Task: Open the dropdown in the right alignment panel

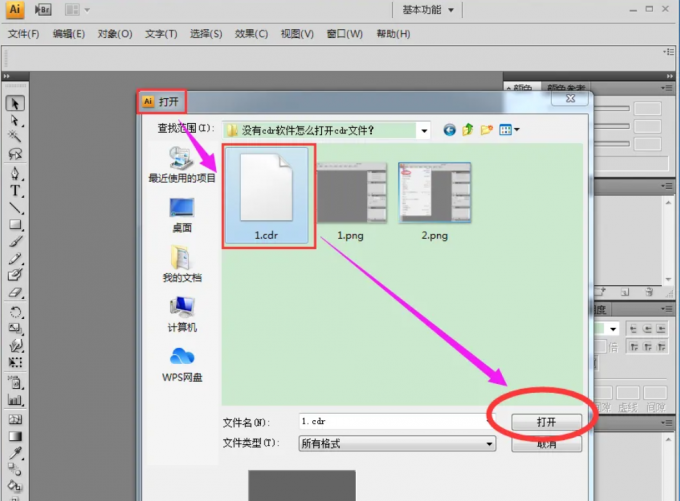Action: tap(613, 329)
